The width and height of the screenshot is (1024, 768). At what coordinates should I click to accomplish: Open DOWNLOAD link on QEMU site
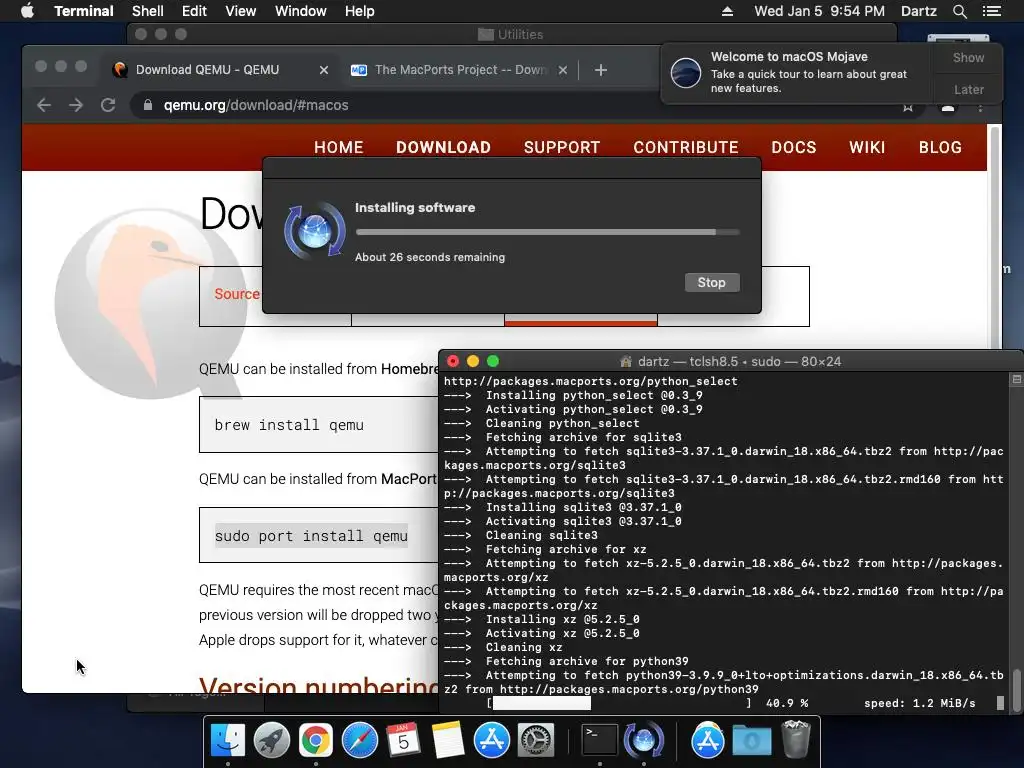pos(443,148)
